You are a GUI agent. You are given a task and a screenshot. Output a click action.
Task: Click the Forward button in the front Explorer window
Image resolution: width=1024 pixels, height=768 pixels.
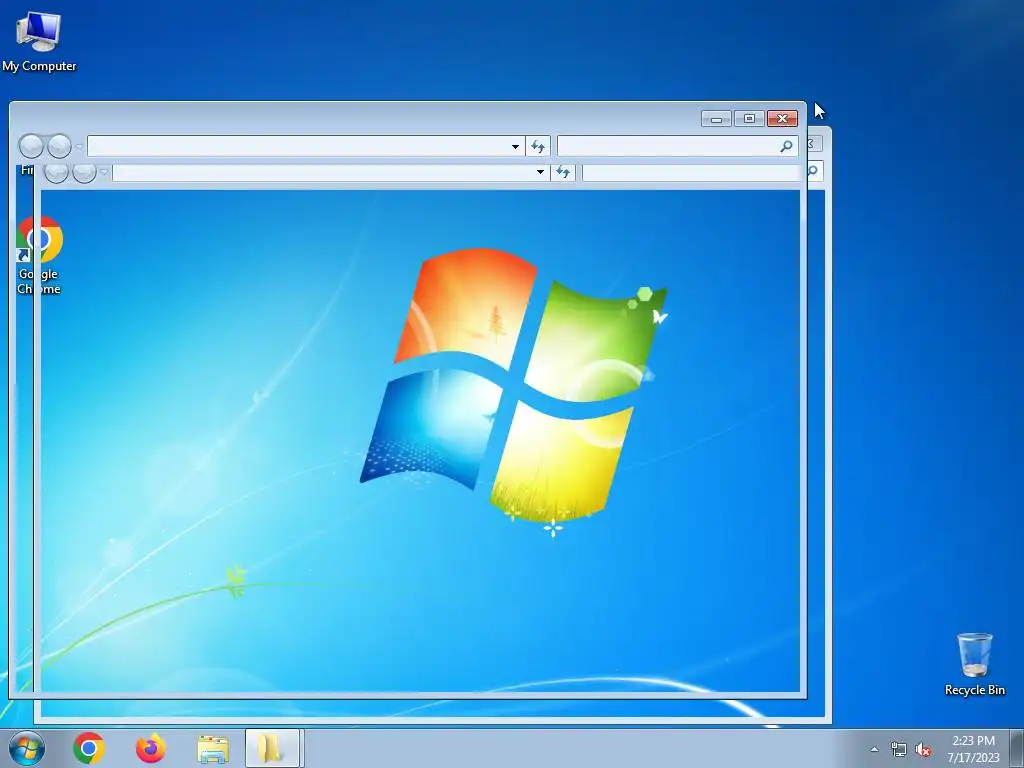click(x=59, y=146)
